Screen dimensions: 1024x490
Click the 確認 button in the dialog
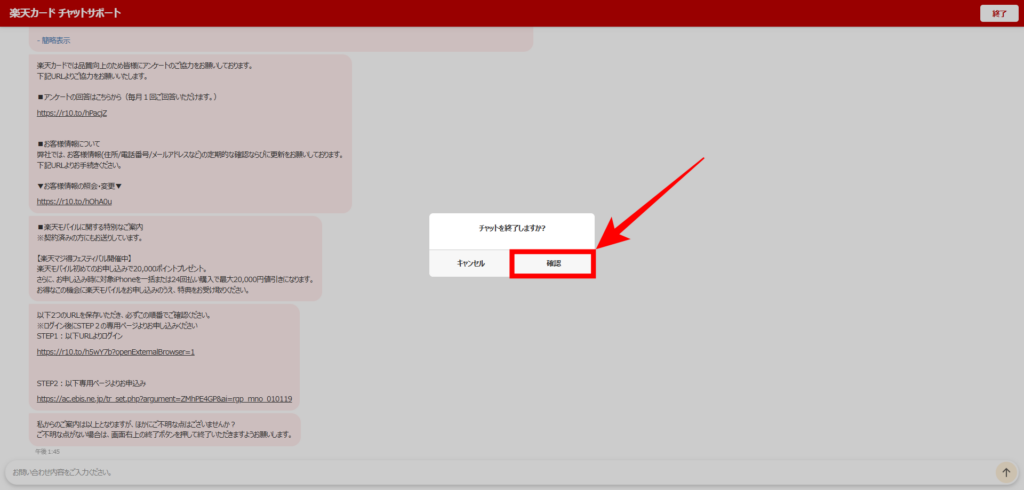coord(553,263)
